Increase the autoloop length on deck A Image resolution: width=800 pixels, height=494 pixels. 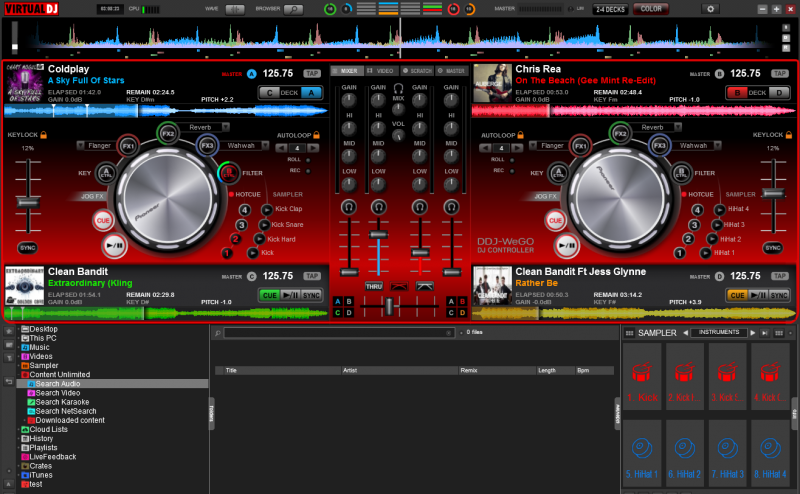(x=313, y=148)
